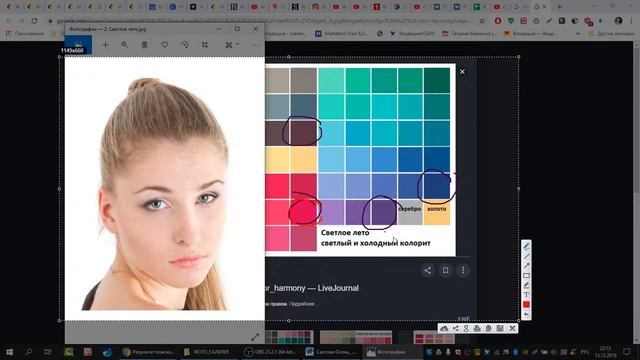
Task: Save the previewed image to a collection
Action: pyautogui.click(x=445, y=270)
